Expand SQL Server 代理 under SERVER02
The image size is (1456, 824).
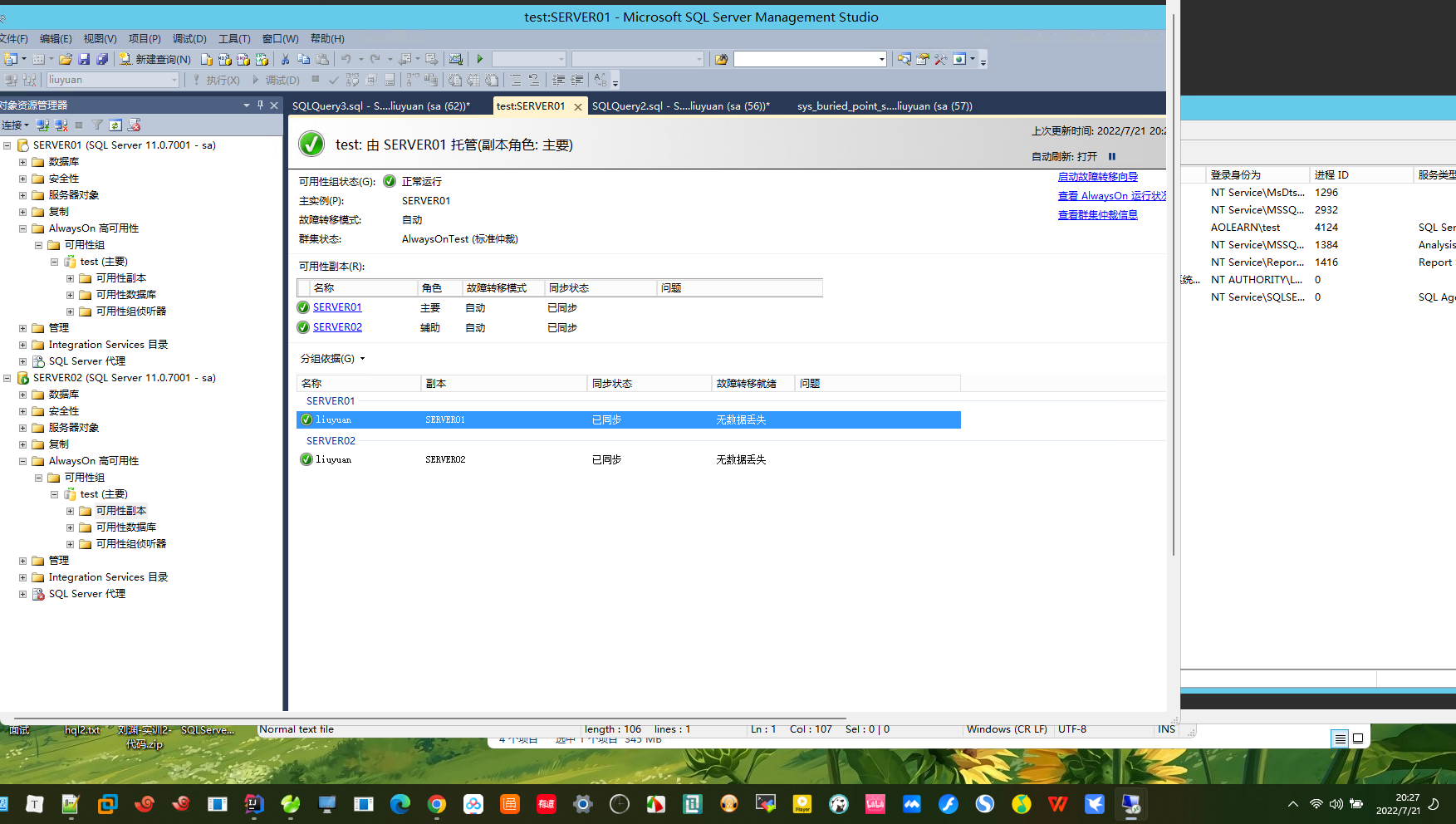pyautogui.click(x=22, y=594)
